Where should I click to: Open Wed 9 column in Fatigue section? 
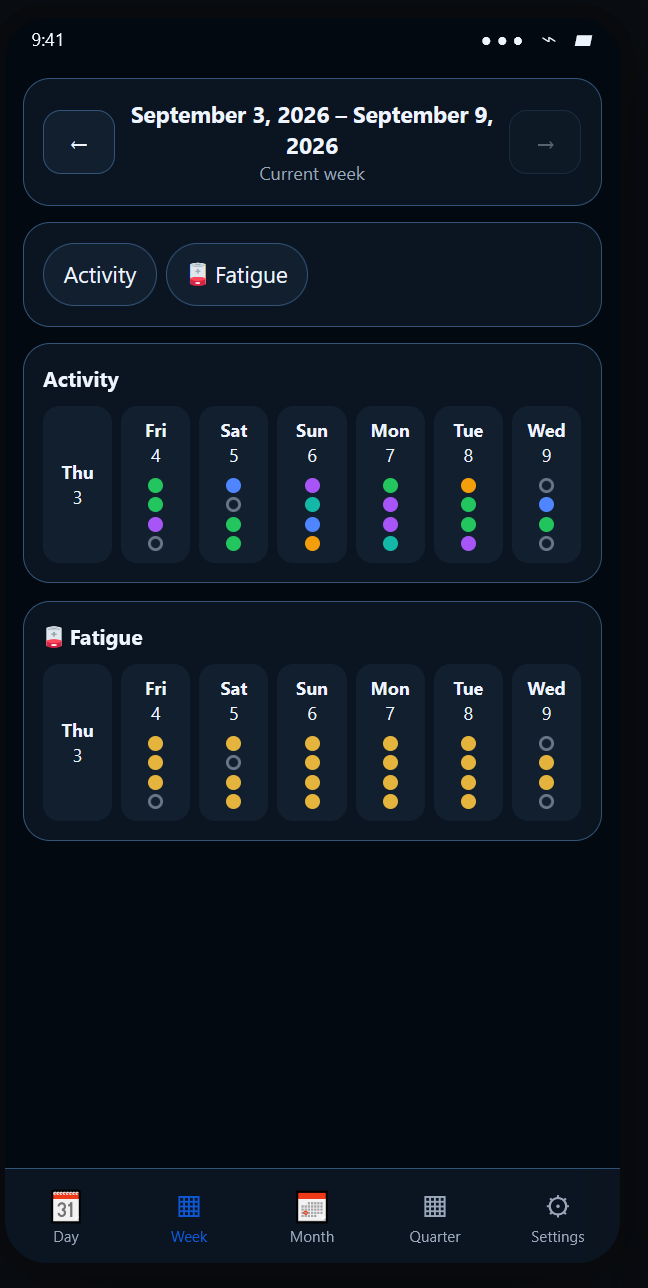coord(546,743)
